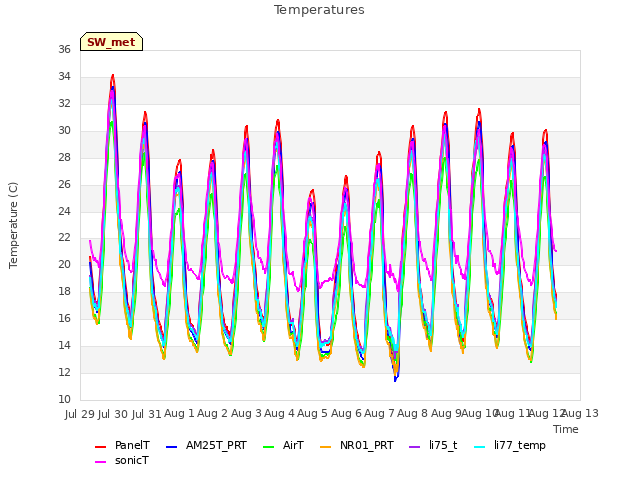Click the red PanelT legend swatch
Image resolution: width=640 pixels, height=480 pixels.
(x=100, y=447)
